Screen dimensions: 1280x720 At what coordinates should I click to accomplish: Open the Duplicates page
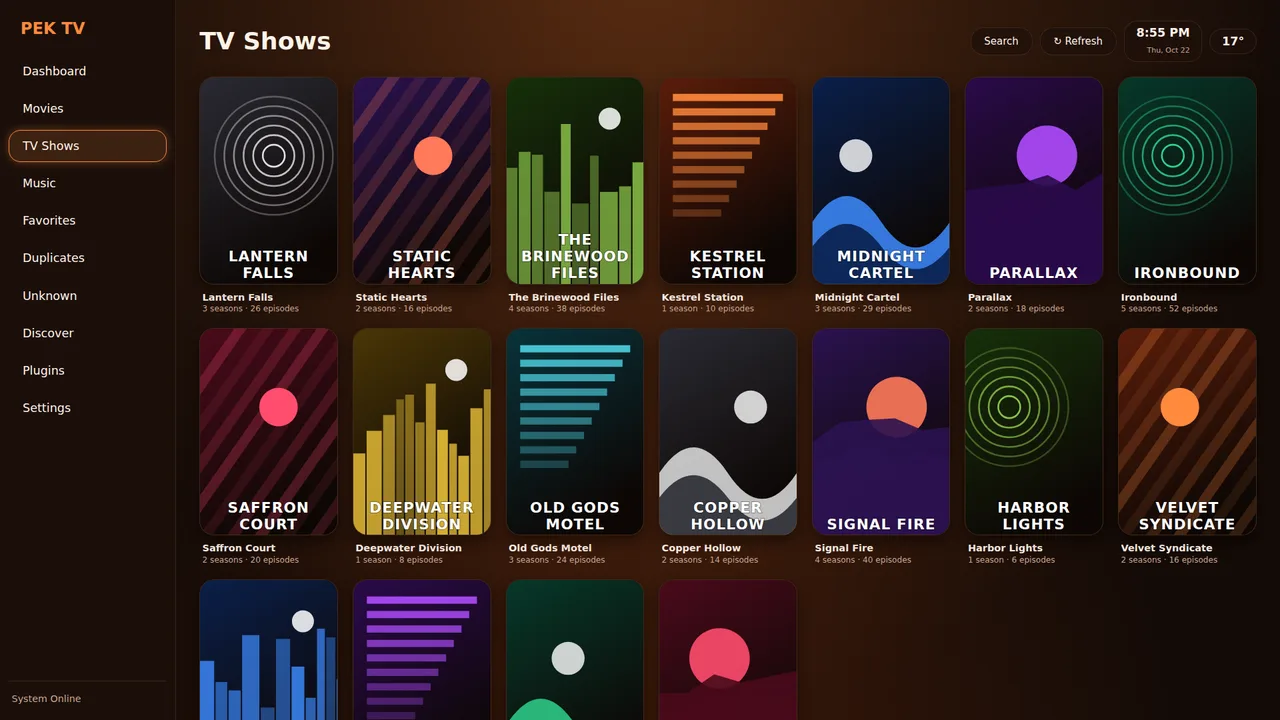click(87, 258)
